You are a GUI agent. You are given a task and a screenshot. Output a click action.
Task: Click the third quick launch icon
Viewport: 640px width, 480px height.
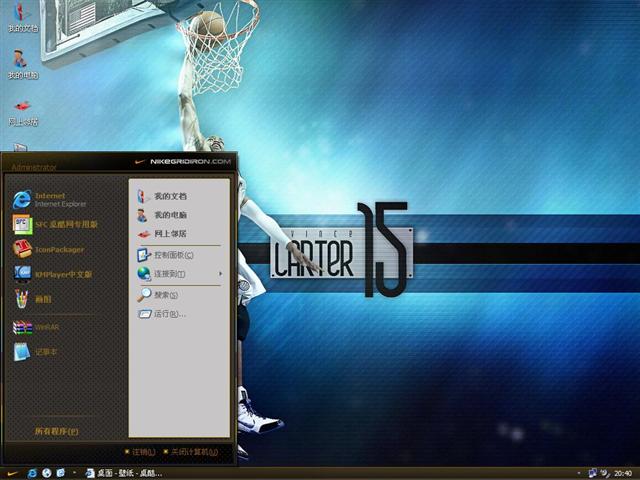pyautogui.click(x=60, y=473)
